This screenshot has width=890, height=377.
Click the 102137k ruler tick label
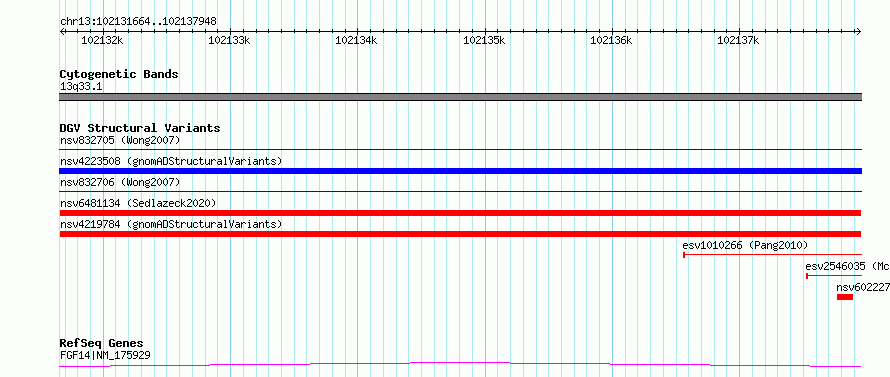pos(738,40)
